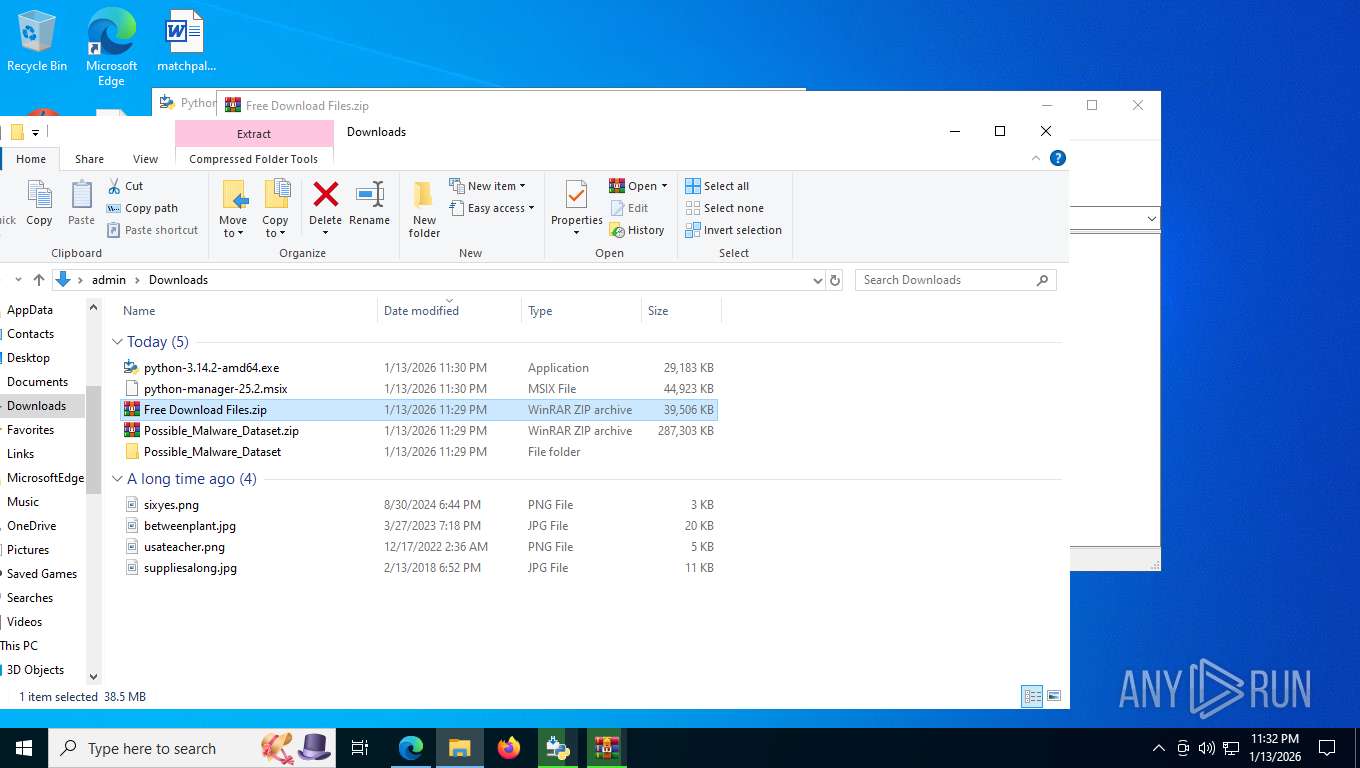Image resolution: width=1360 pixels, height=768 pixels.
Task: Switch to Large icons view layout
Action: (x=1053, y=696)
